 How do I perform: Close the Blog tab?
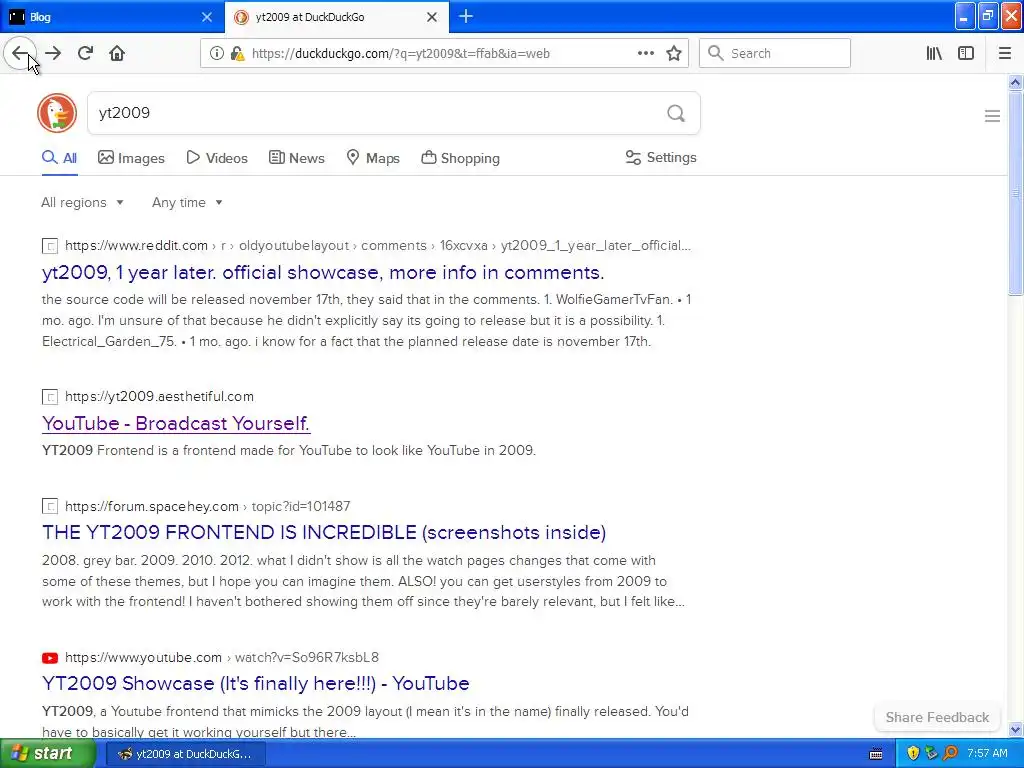coord(206,17)
